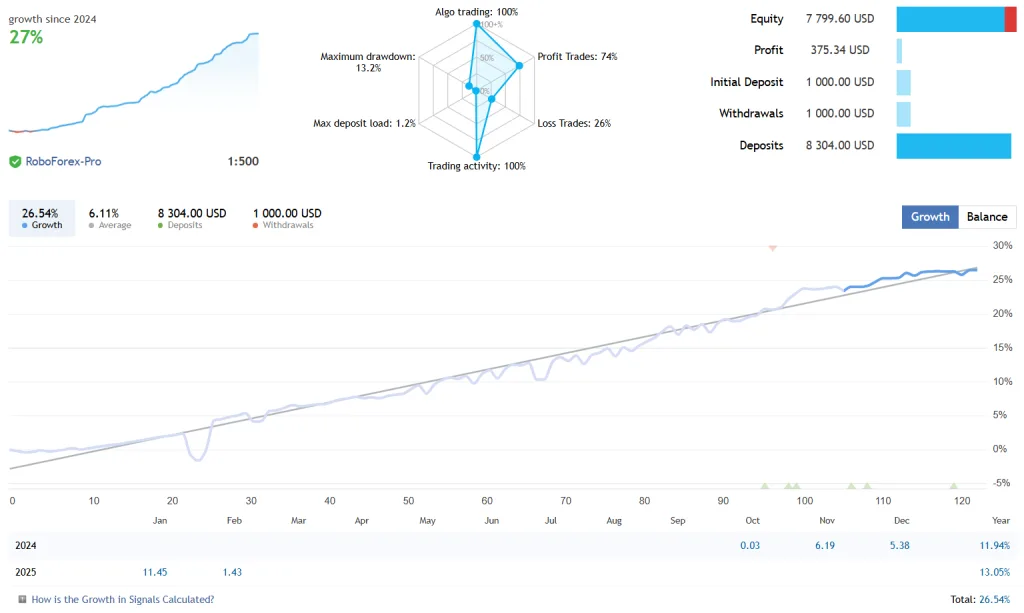The image size is (1024, 613).
Task: Toggle the Growth series in chart legend
Action: (x=40, y=218)
